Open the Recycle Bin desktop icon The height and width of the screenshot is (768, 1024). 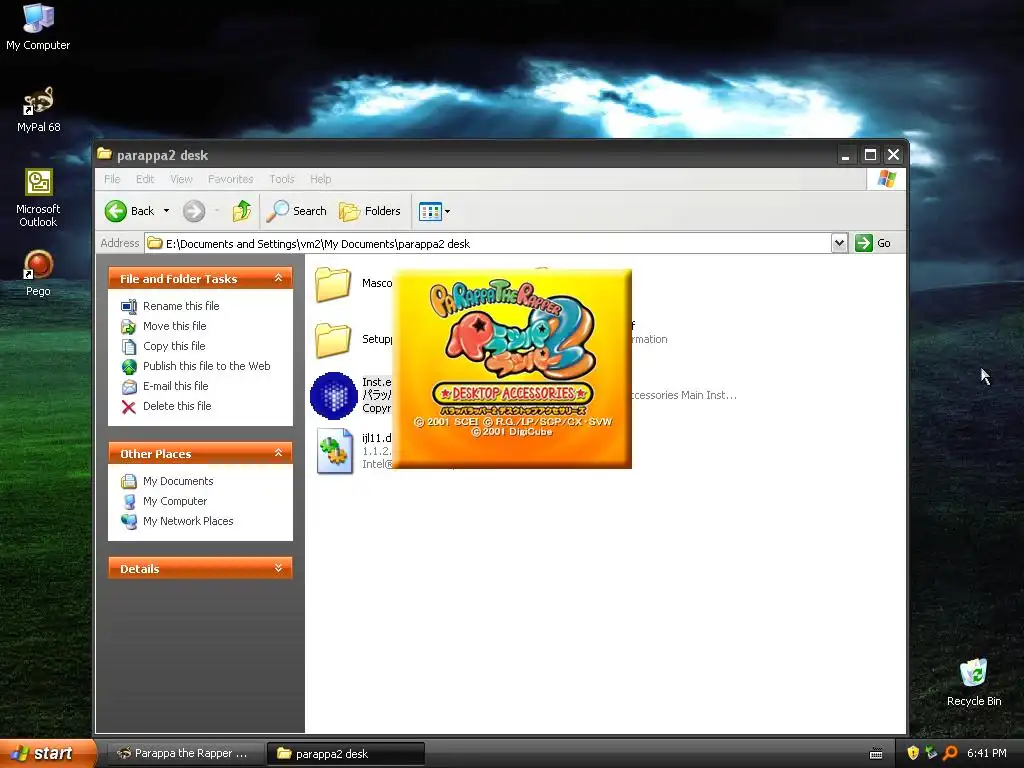point(974,682)
